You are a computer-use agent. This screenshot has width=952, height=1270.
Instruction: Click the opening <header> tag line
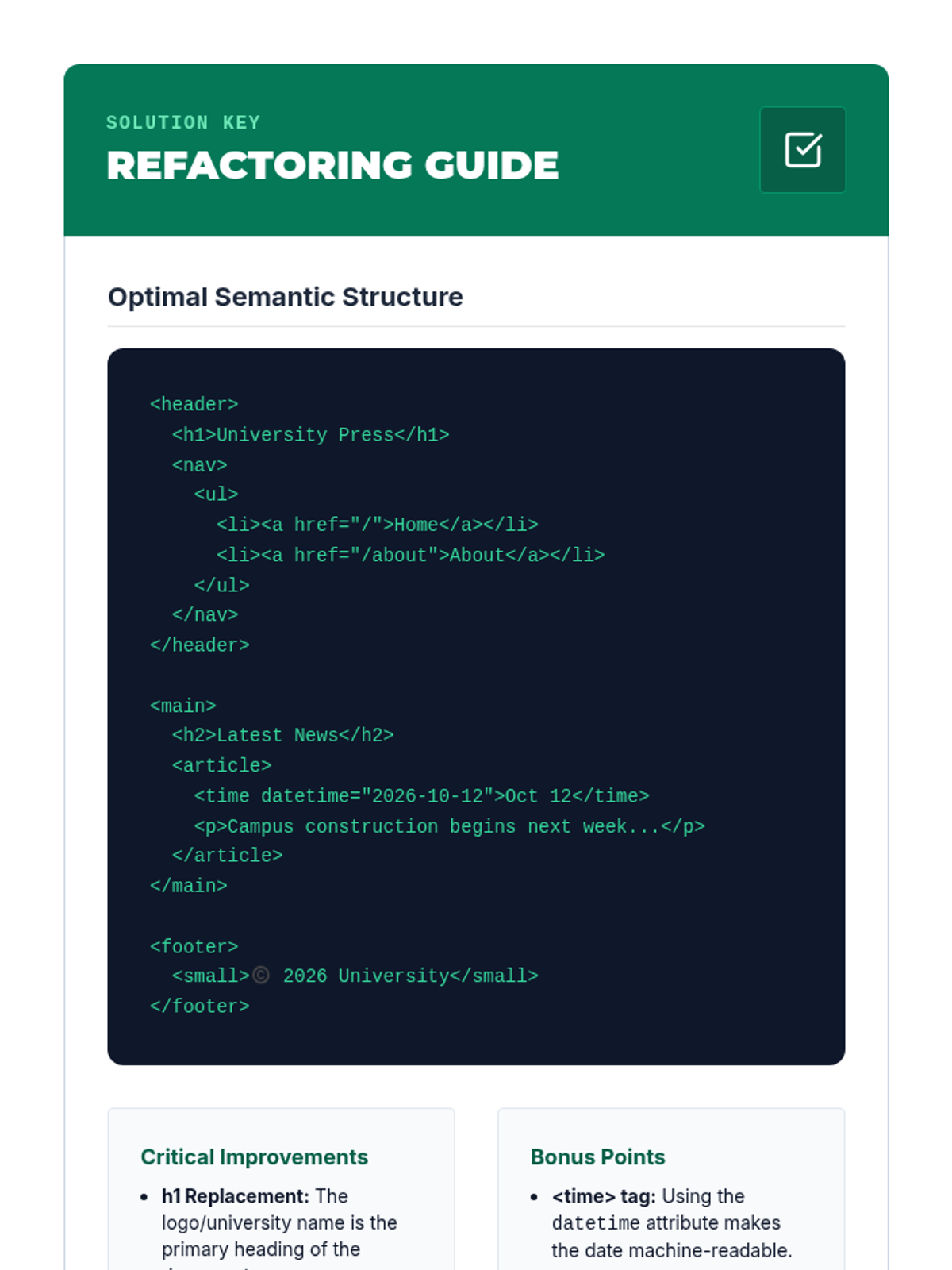coord(194,405)
